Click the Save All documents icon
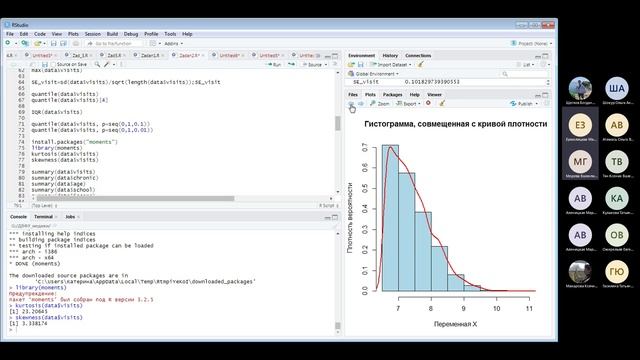The image size is (640, 360). click(x=63, y=43)
